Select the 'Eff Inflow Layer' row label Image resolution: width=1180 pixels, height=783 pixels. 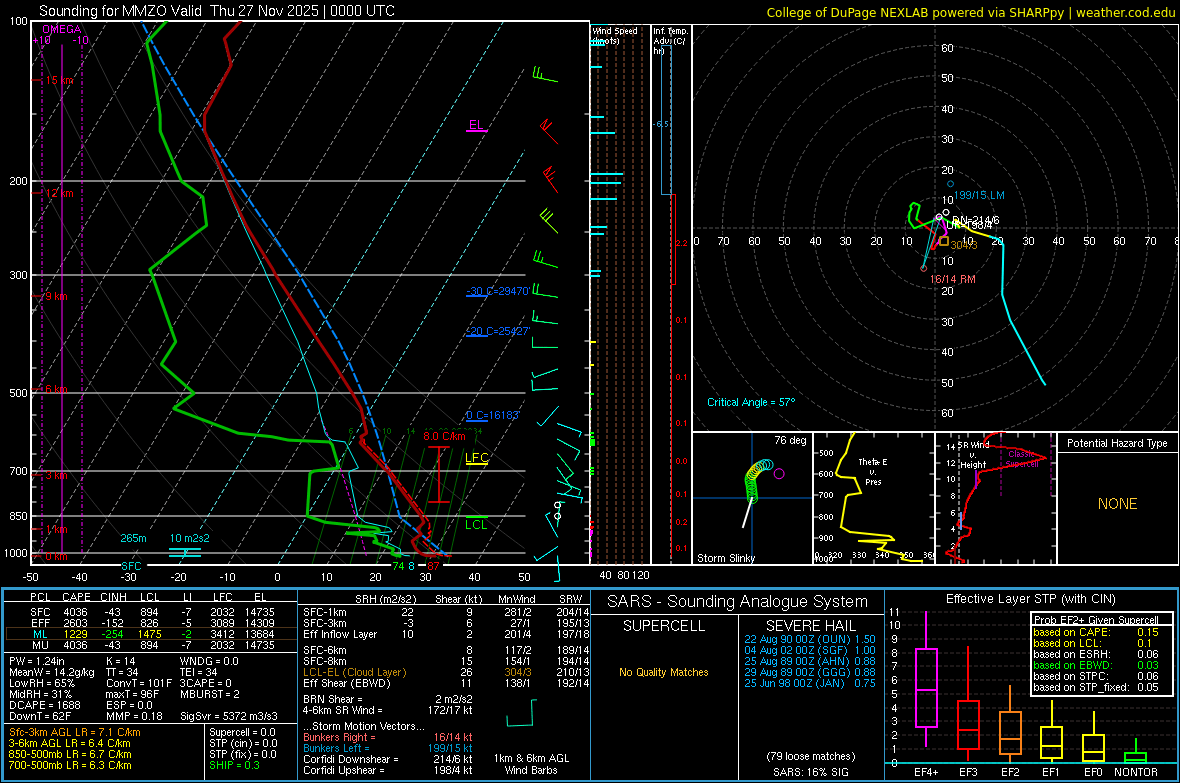[x=339, y=635]
